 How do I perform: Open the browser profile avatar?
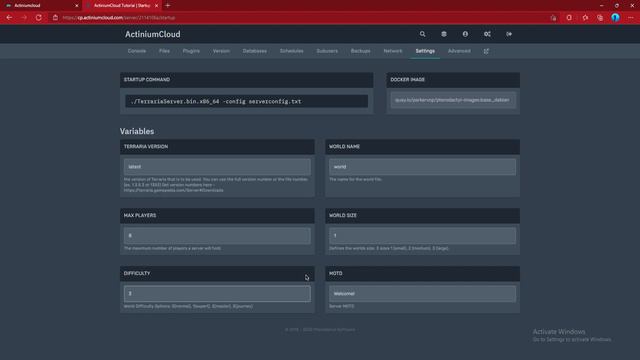tap(615, 18)
